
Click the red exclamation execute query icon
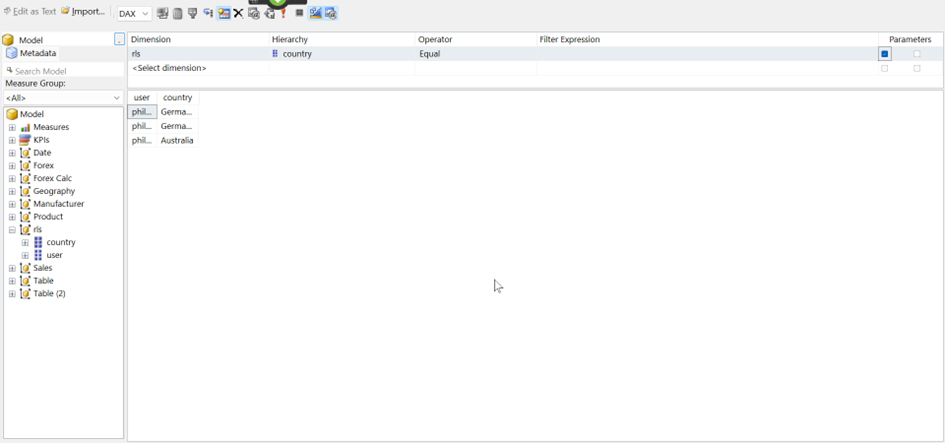coord(284,14)
